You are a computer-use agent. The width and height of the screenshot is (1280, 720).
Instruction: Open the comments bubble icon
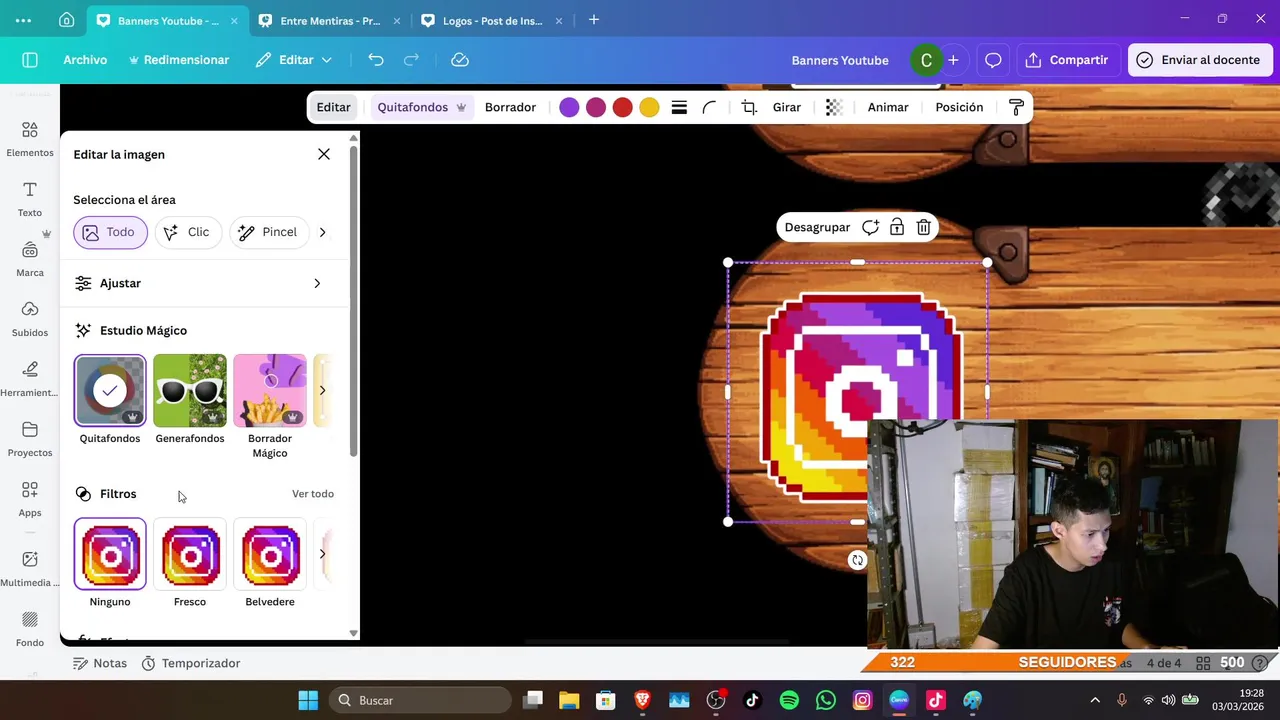click(993, 60)
